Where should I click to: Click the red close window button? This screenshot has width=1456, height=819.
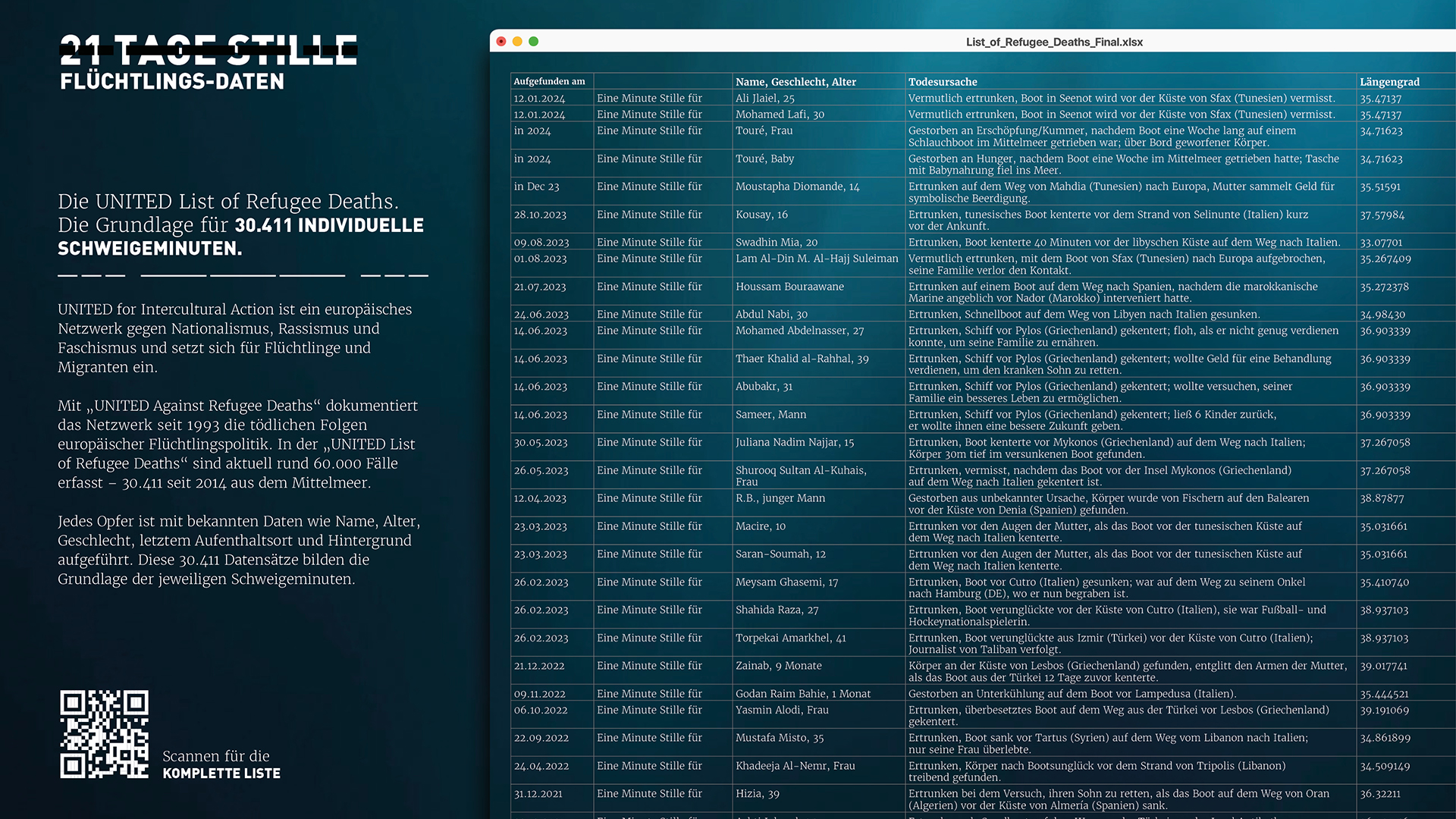[501, 42]
